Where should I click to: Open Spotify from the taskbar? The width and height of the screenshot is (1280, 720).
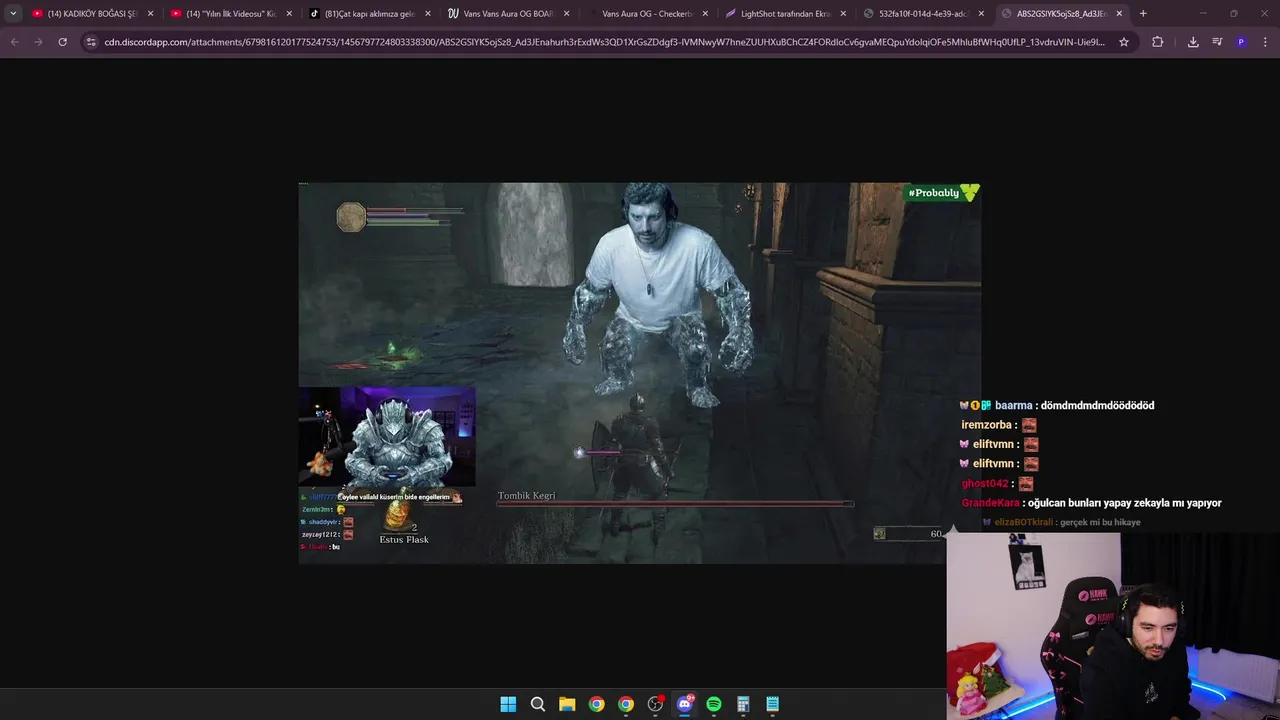(x=714, y=704)
